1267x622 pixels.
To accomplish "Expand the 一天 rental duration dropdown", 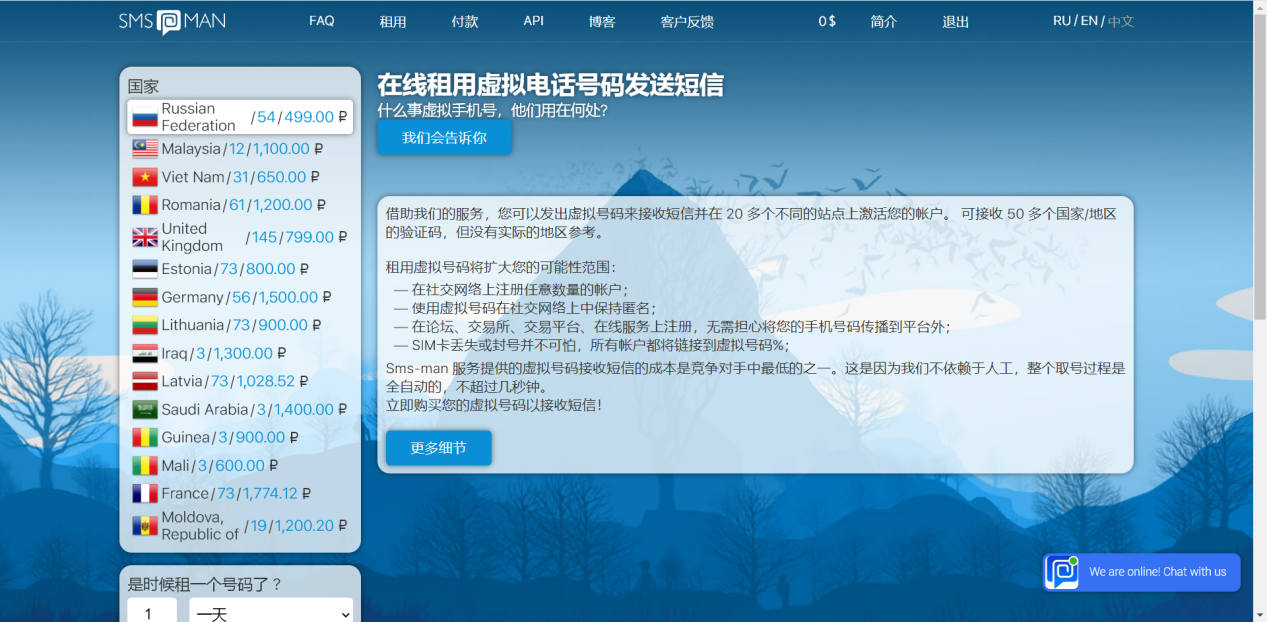I will (271, 612).
